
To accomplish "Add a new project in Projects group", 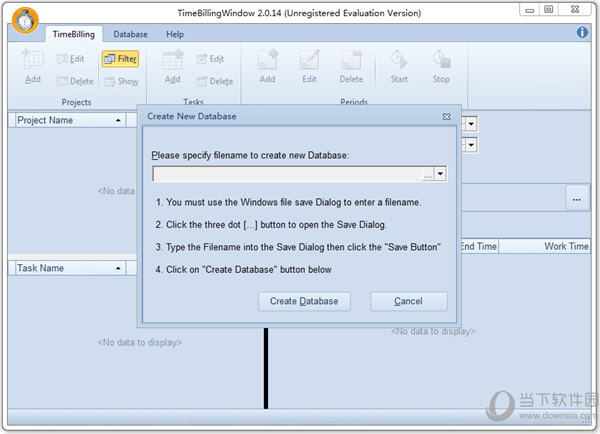I will tap(33, 66).
